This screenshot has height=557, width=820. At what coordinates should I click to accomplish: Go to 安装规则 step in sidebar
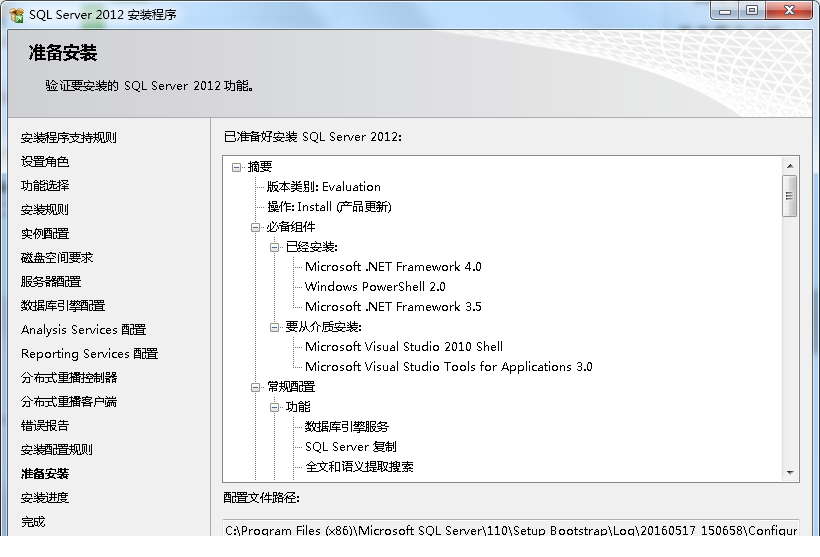[45, 210]
